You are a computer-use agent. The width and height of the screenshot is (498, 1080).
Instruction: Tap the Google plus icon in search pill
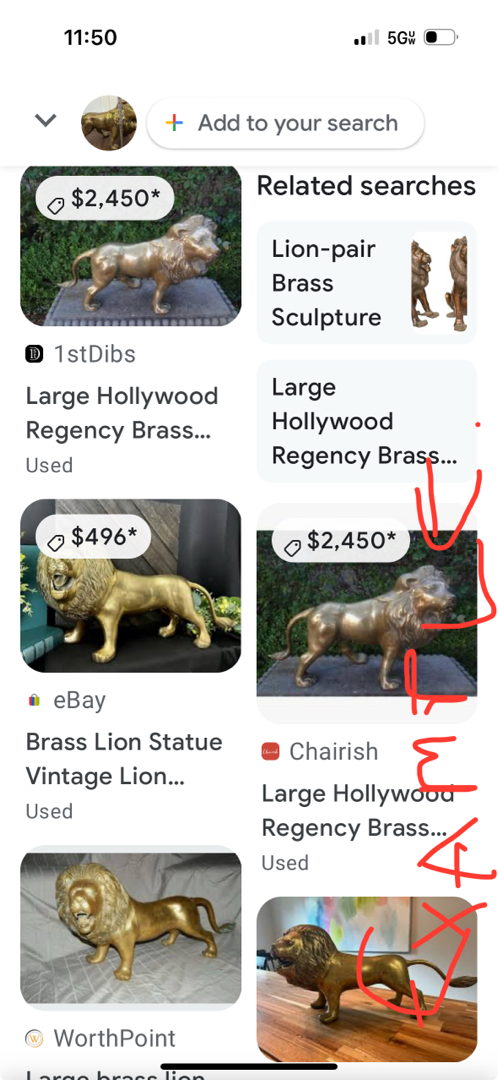[174, 123]
